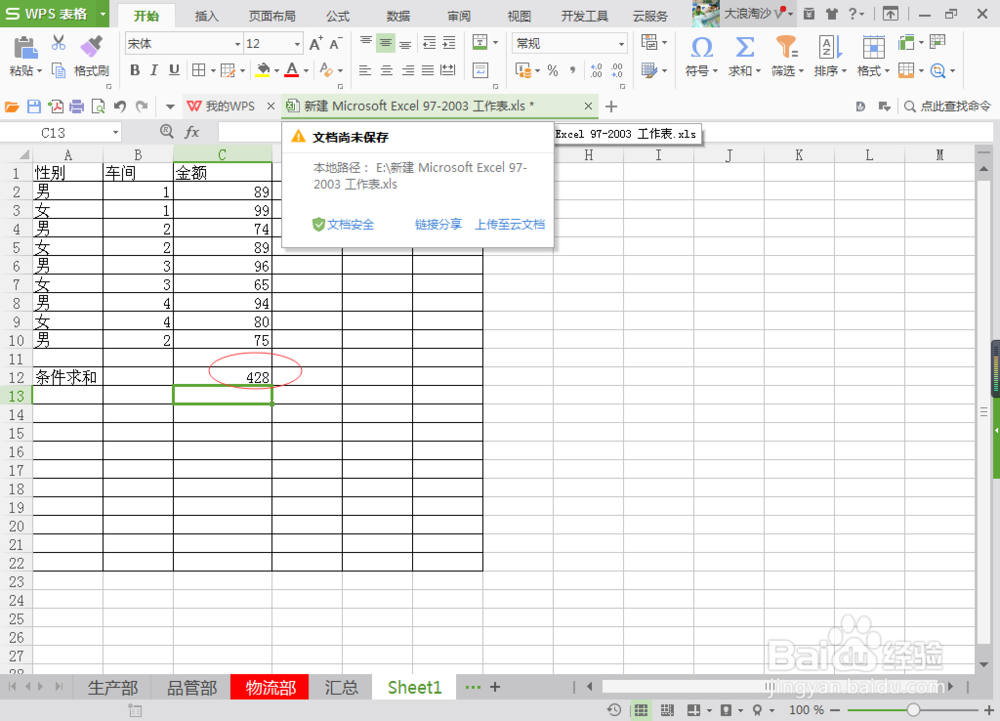Switch to the 数据 ribbon tab
Viewport: 1000px width, 721px height.
pos(397,15)
